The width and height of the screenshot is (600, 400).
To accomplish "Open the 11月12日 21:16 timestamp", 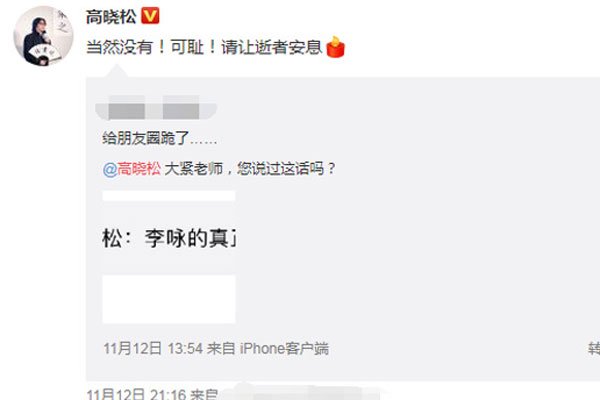I will coord(136,394).
